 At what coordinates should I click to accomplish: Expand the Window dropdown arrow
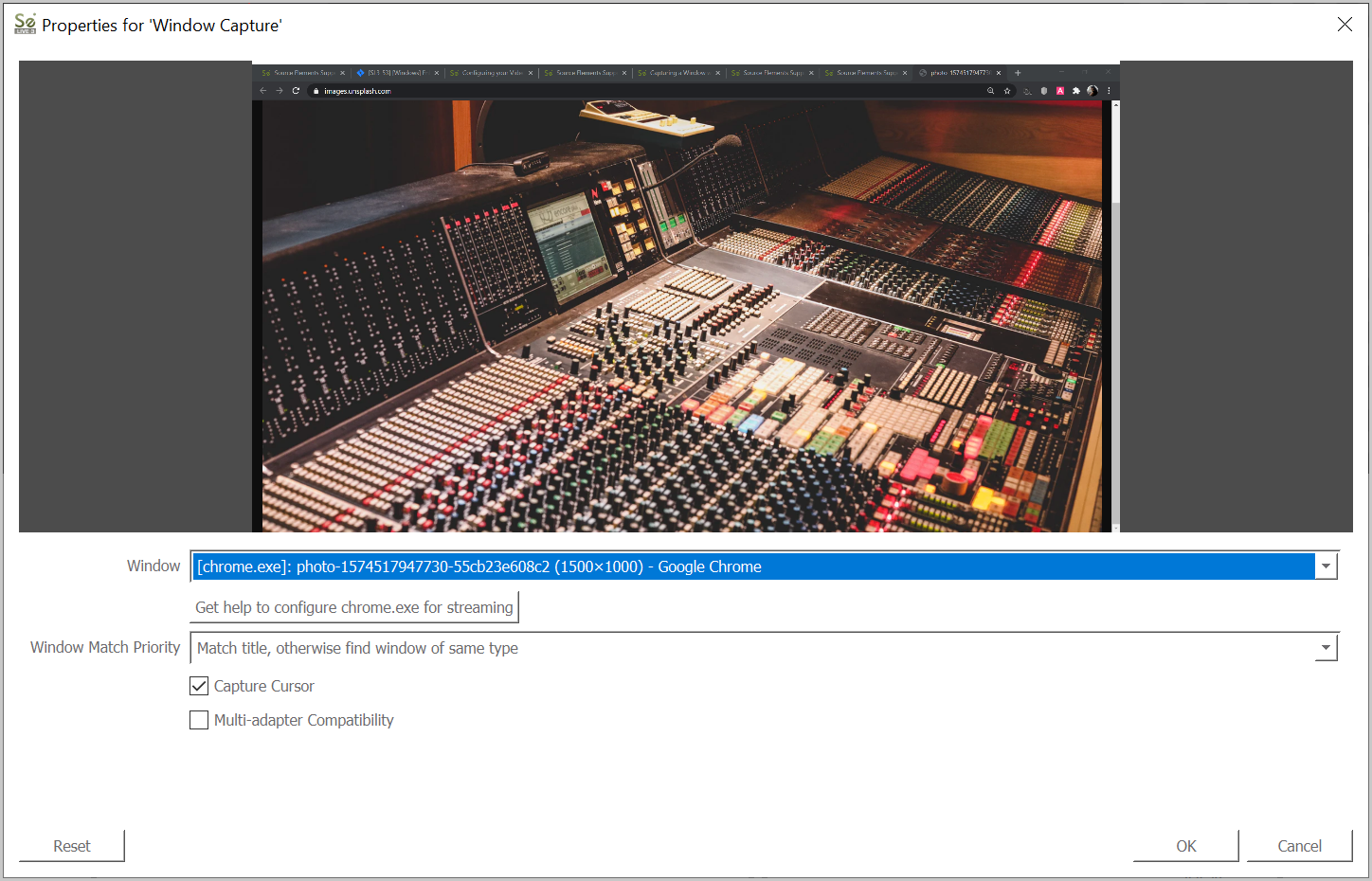point(1326,566)
